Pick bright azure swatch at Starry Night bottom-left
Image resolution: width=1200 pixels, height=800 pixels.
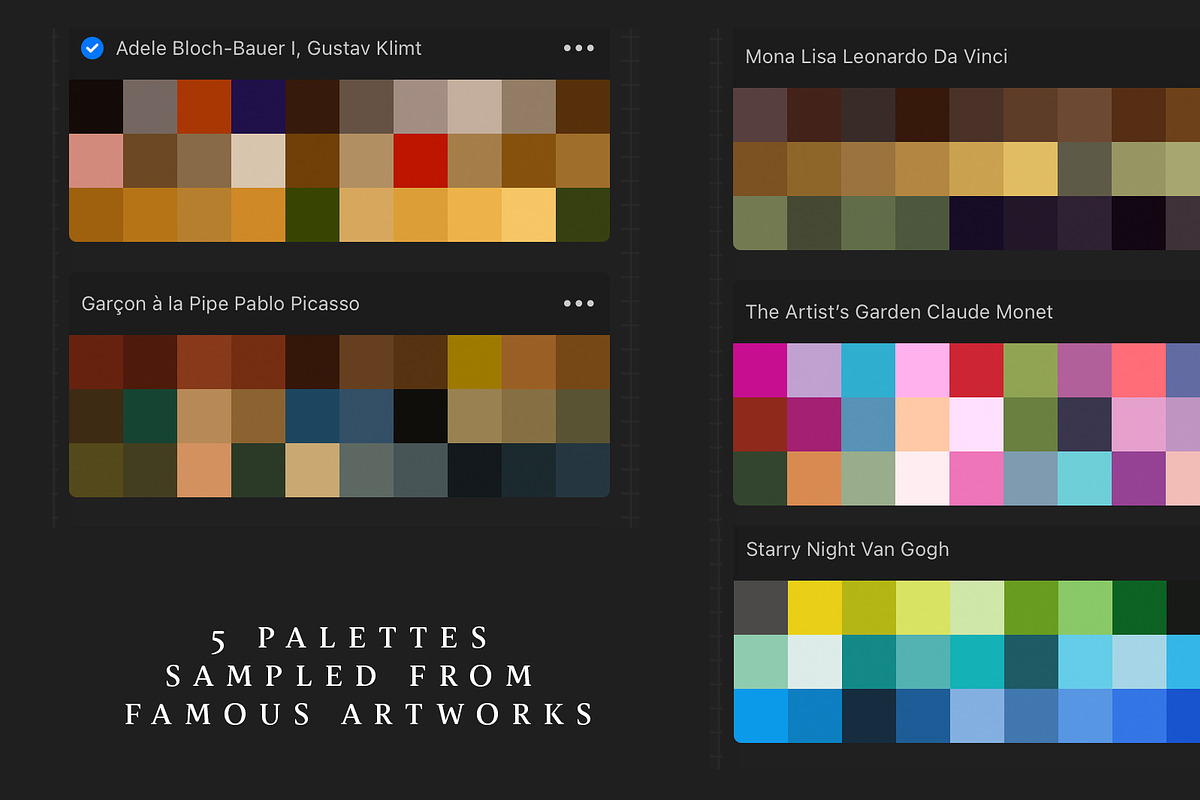click(x=760, y=715)
